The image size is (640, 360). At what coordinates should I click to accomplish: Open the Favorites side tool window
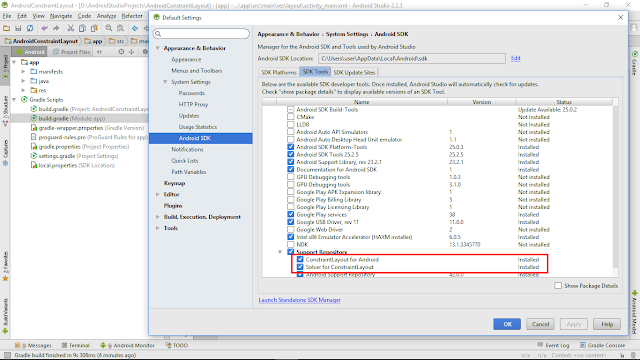[5, 267]
